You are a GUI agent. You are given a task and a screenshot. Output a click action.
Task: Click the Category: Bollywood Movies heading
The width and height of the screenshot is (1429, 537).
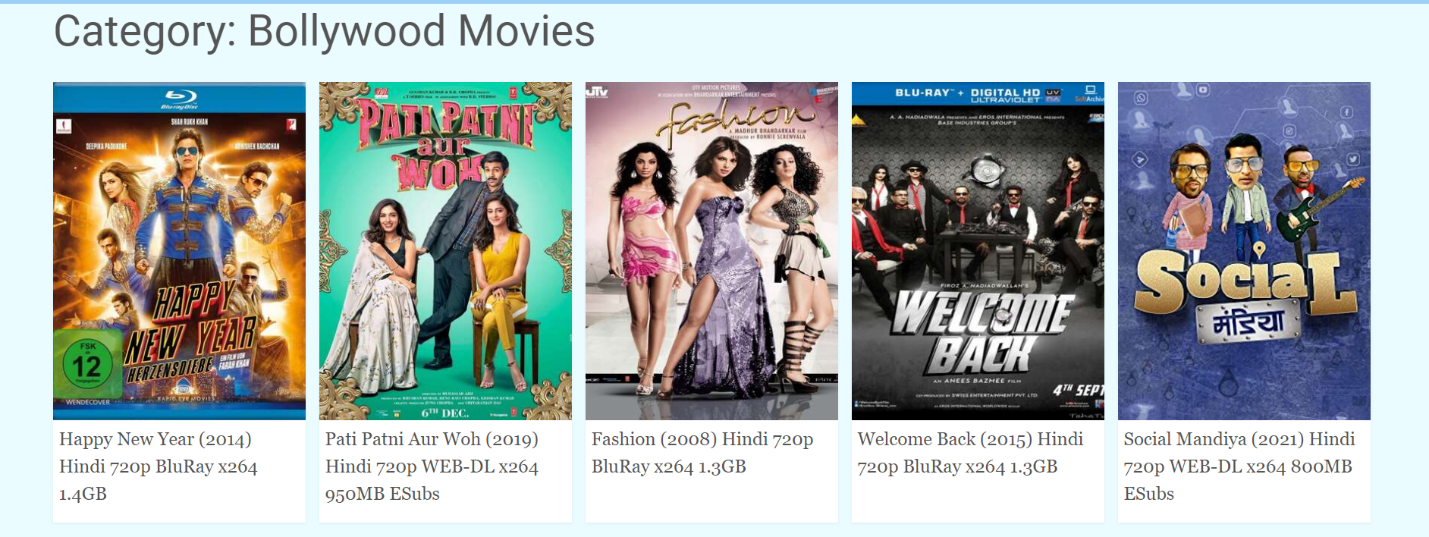click(x=324, y=31)
